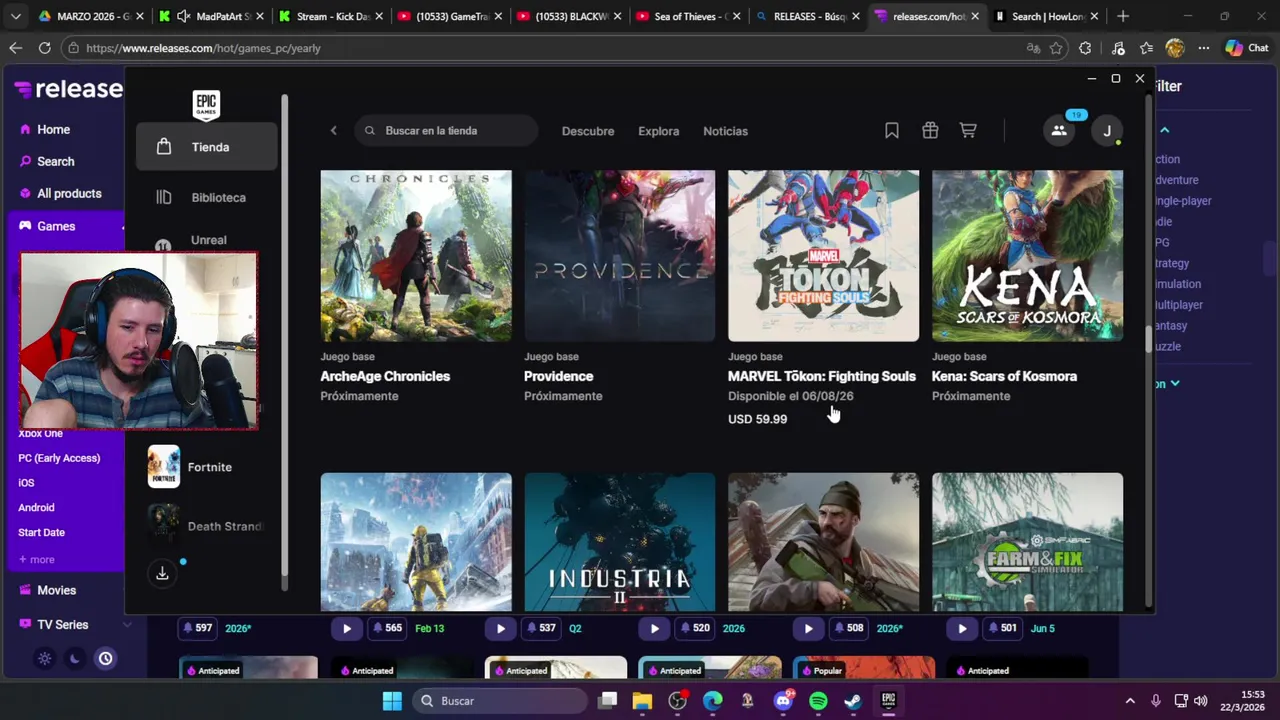Open the gift rewards icon in store header
Screen dimensions: 1280x720
930,131
